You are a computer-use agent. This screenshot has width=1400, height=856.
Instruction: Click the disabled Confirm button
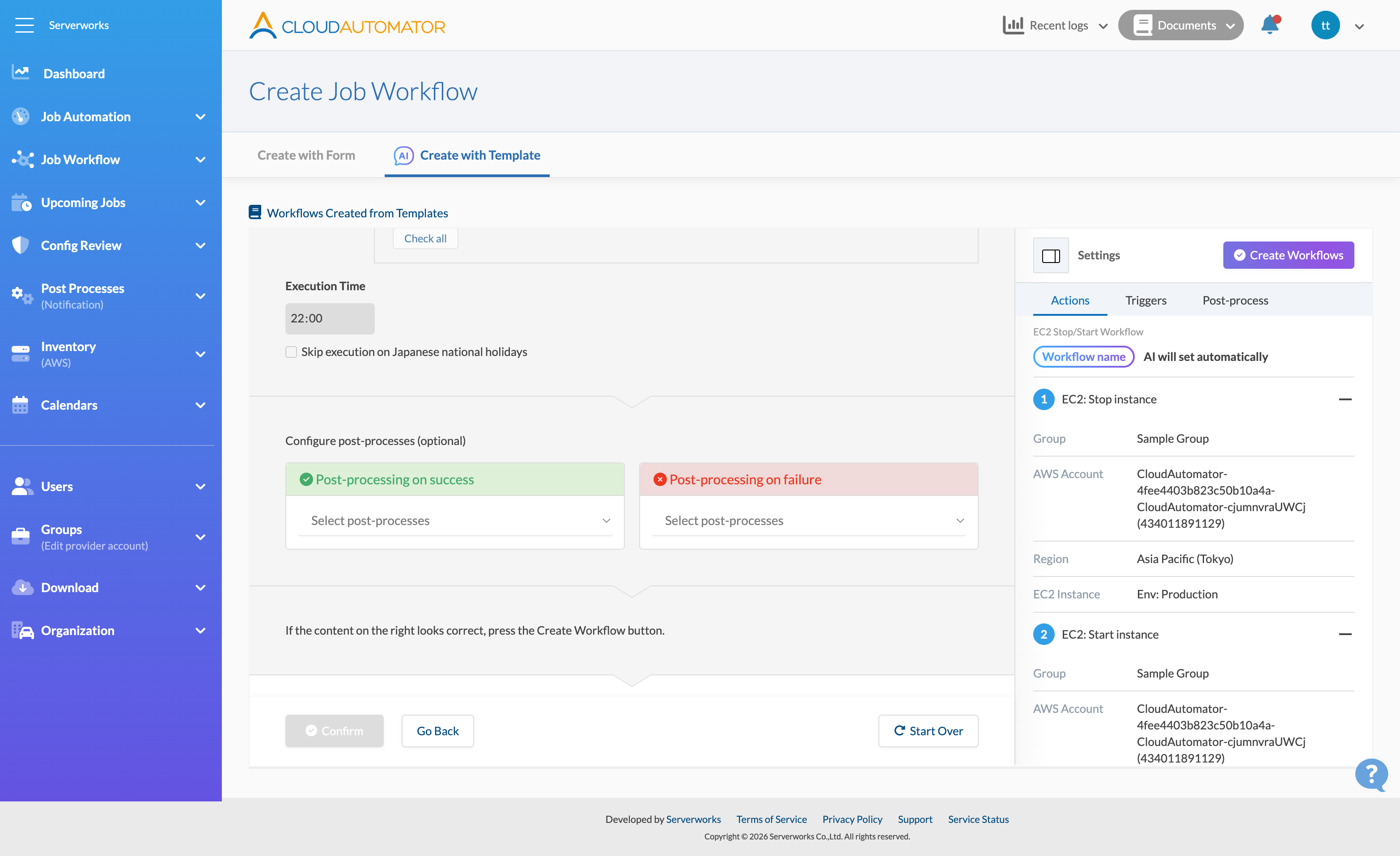point(335,731)
